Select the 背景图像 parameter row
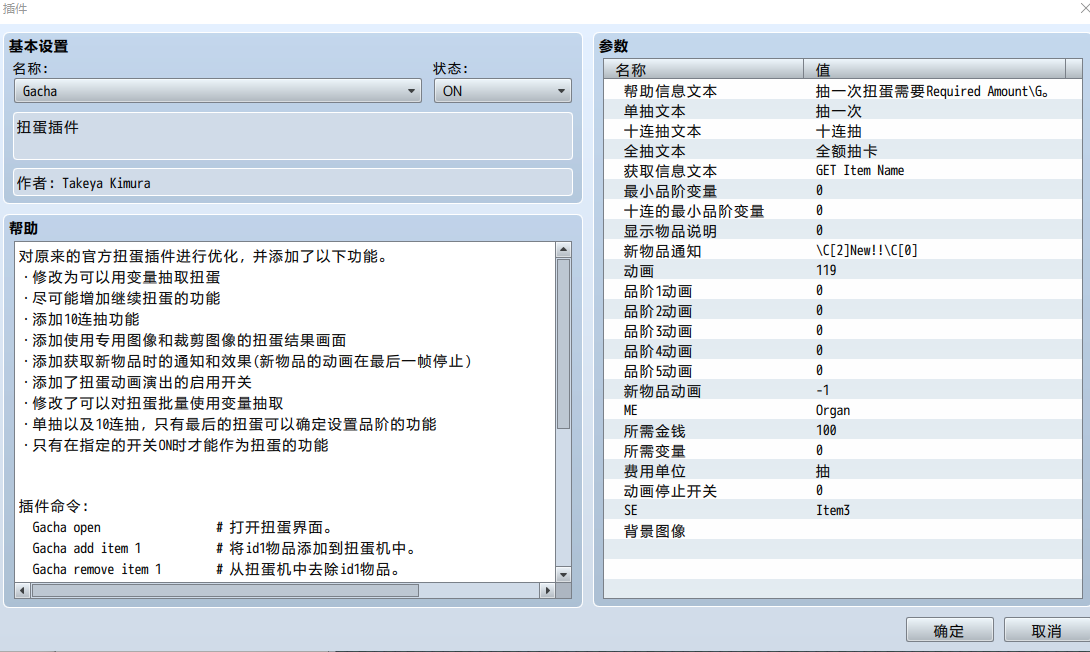 point(843,531)
